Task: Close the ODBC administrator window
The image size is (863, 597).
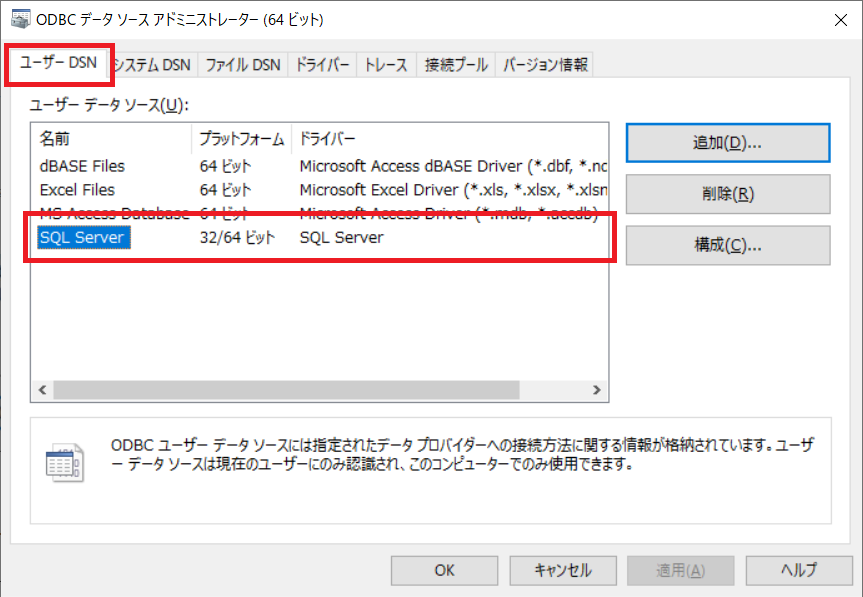Action: [x=840, y=20]
